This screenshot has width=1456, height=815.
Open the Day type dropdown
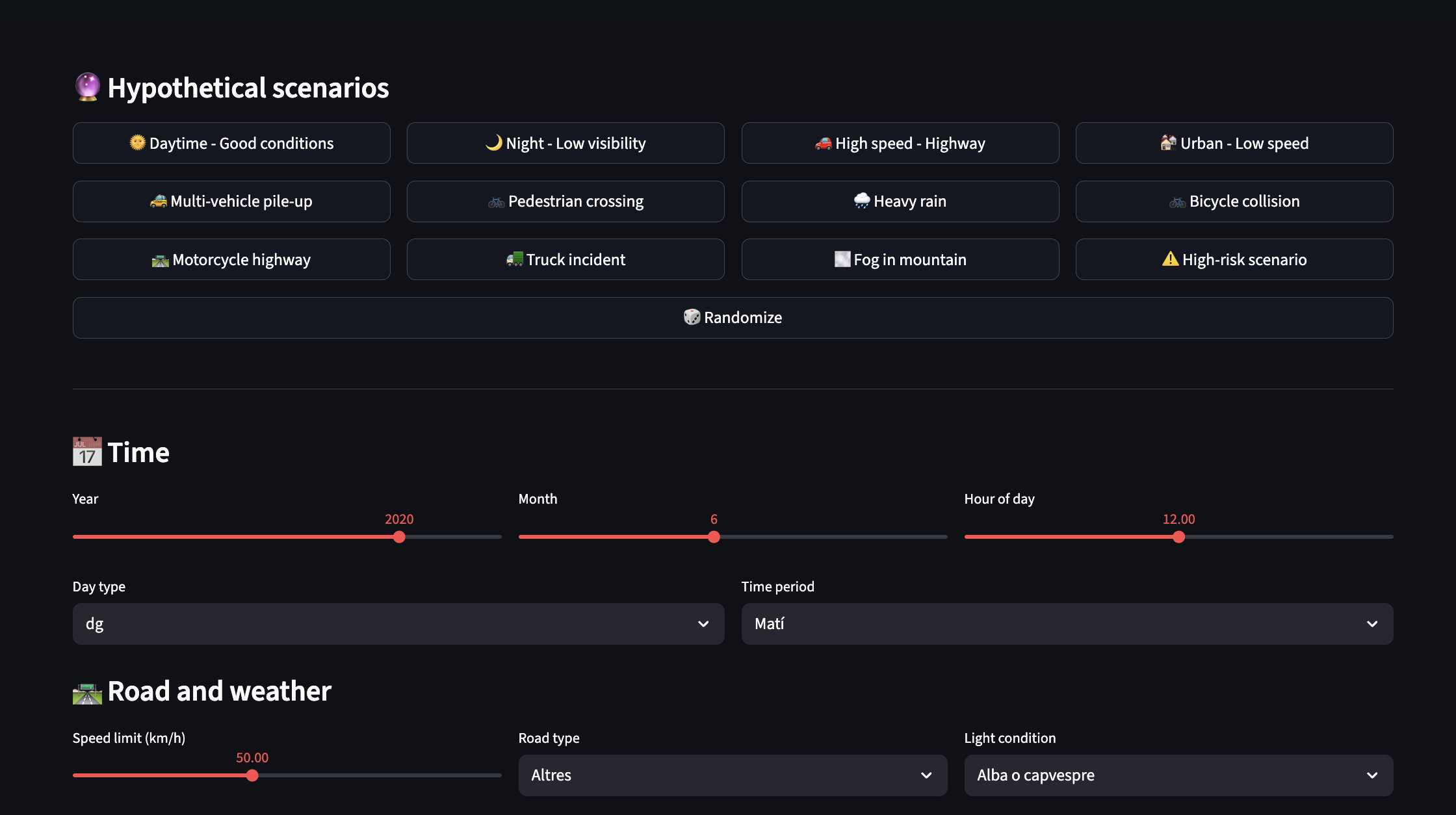click(x=398, y=624)
